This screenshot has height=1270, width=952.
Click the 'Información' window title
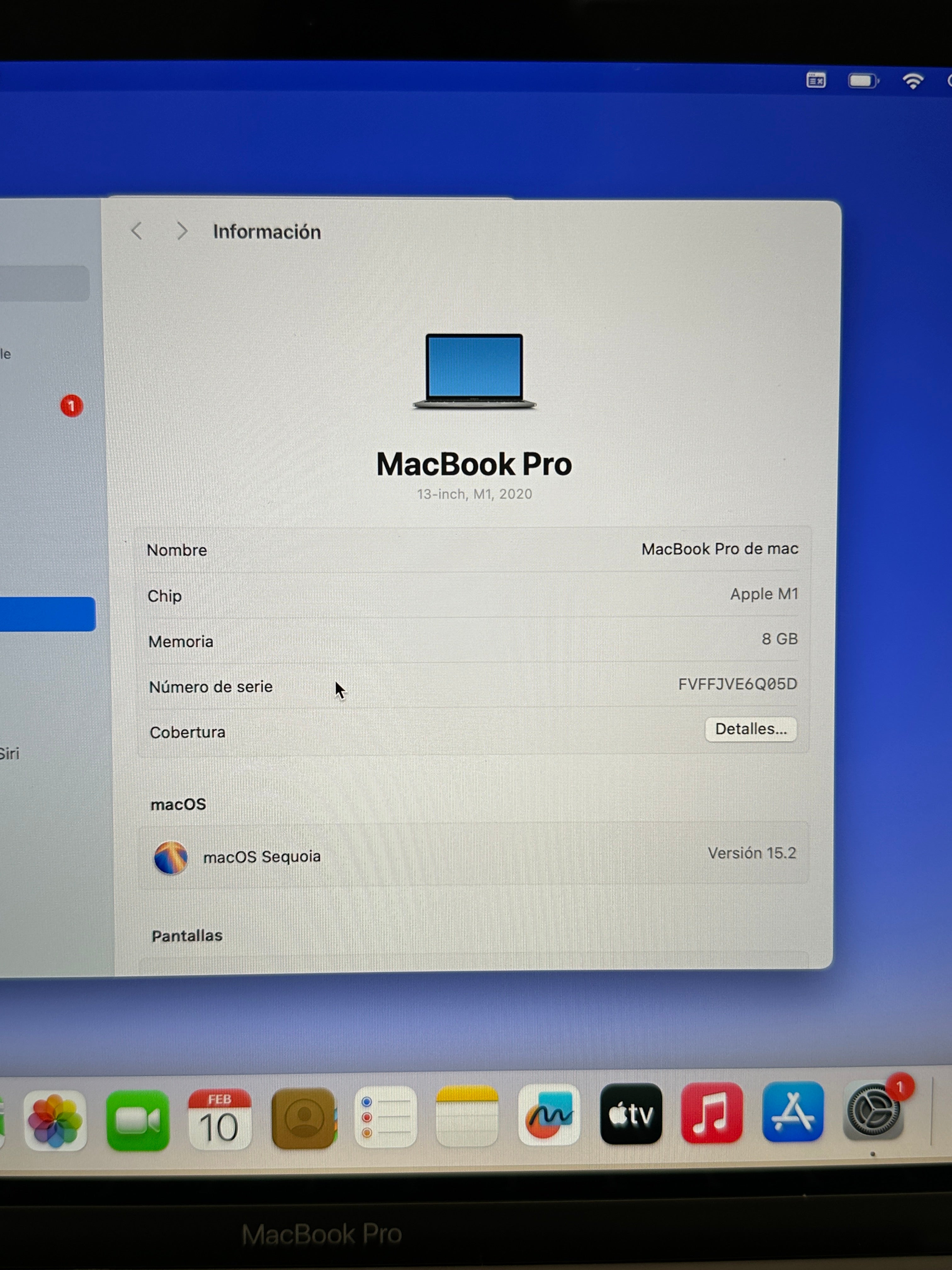pos(267,232)
